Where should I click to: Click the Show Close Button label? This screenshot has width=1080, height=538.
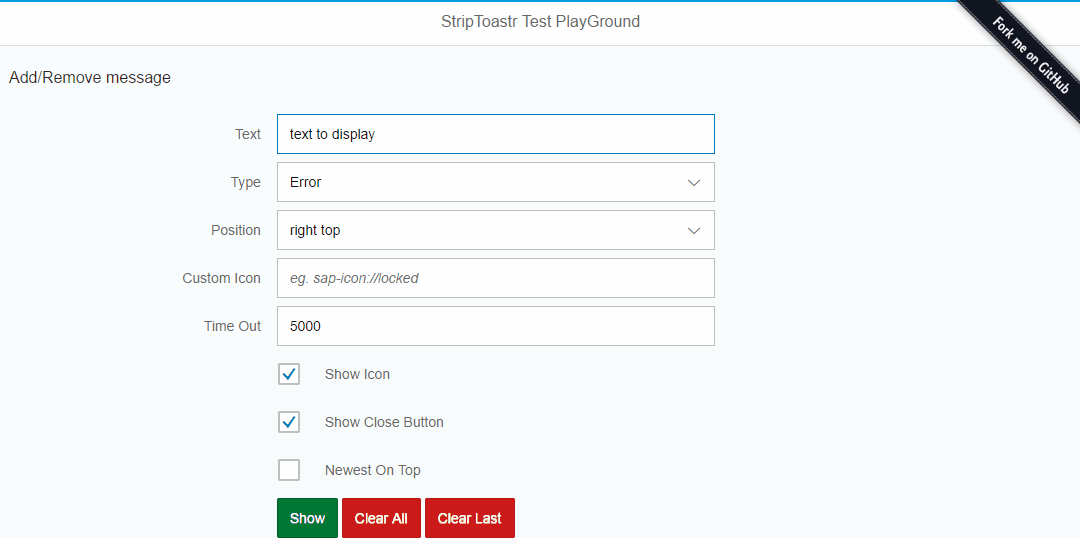coord(384,422)
